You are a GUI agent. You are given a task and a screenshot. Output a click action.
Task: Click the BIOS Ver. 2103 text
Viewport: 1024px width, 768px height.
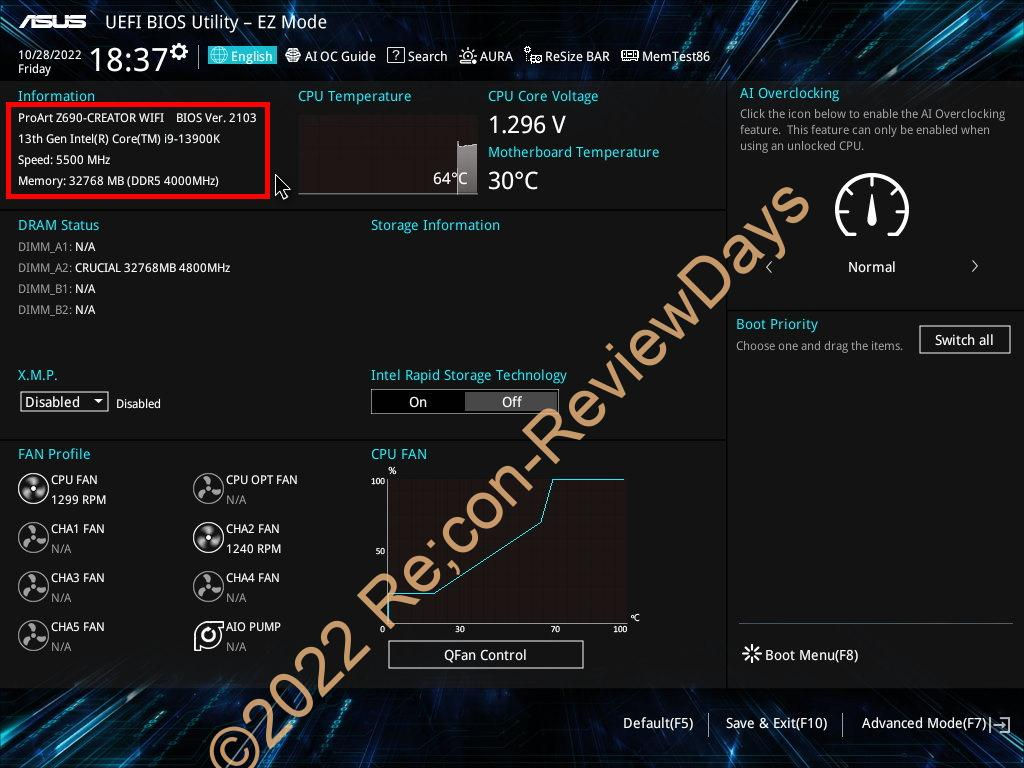pyautogui.click(x=216, y=118)
